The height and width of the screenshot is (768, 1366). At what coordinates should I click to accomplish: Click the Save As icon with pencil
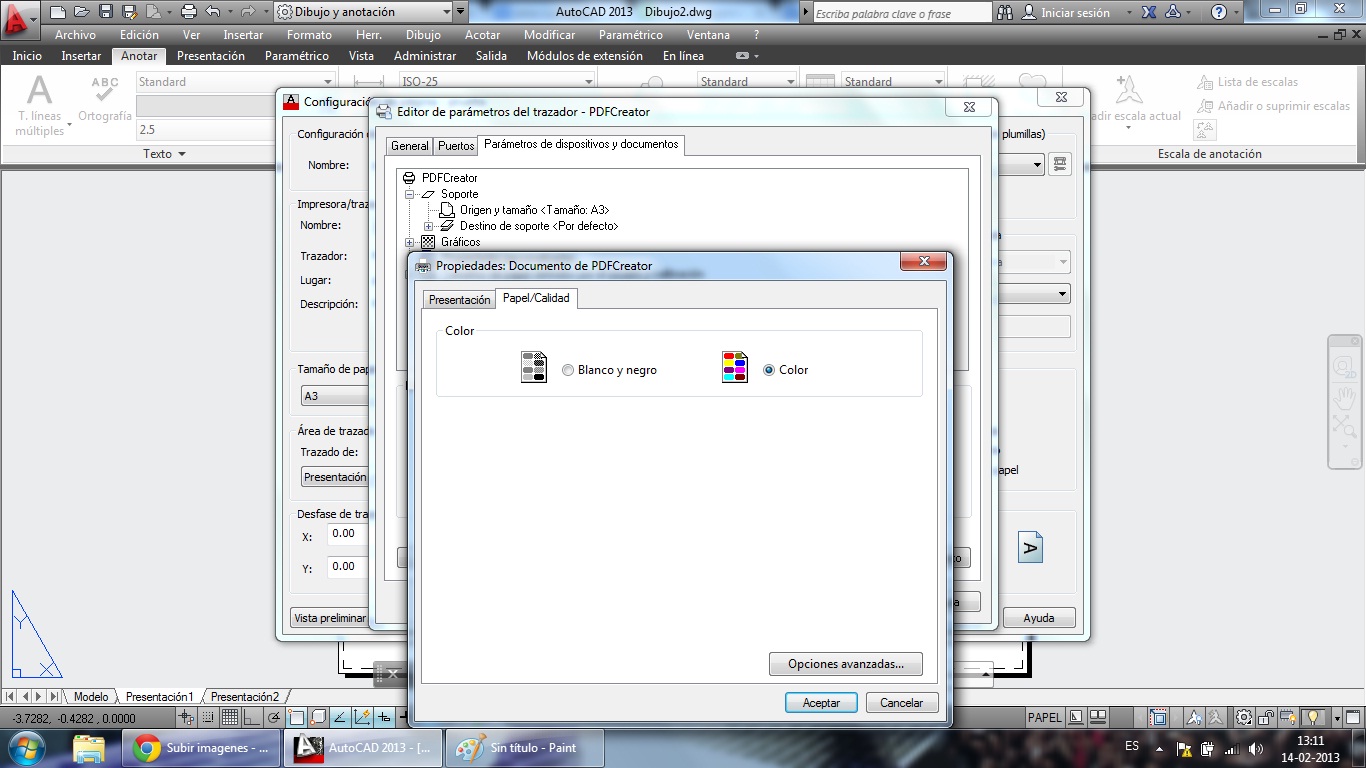129,12
